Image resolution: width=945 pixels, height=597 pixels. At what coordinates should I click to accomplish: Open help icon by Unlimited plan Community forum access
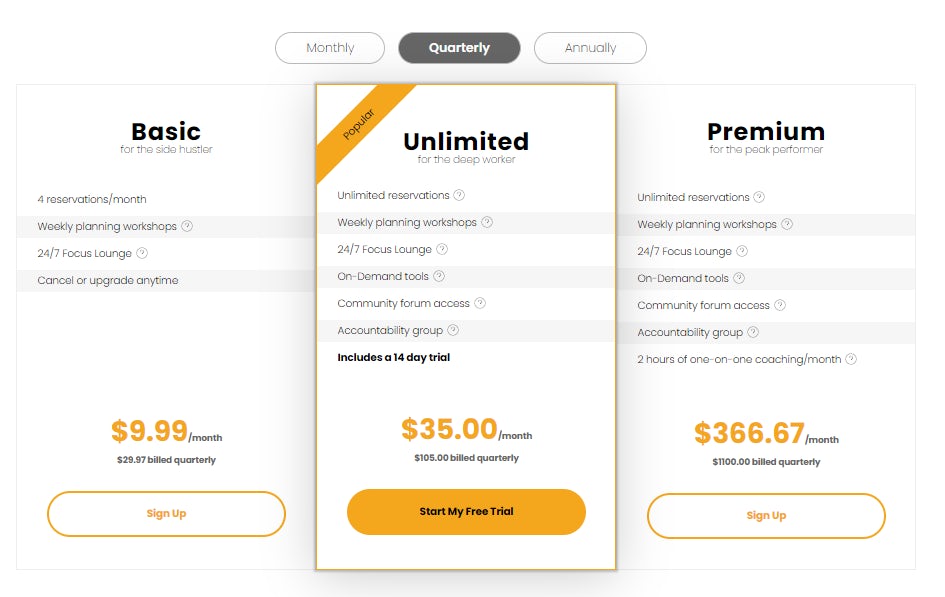480,303
